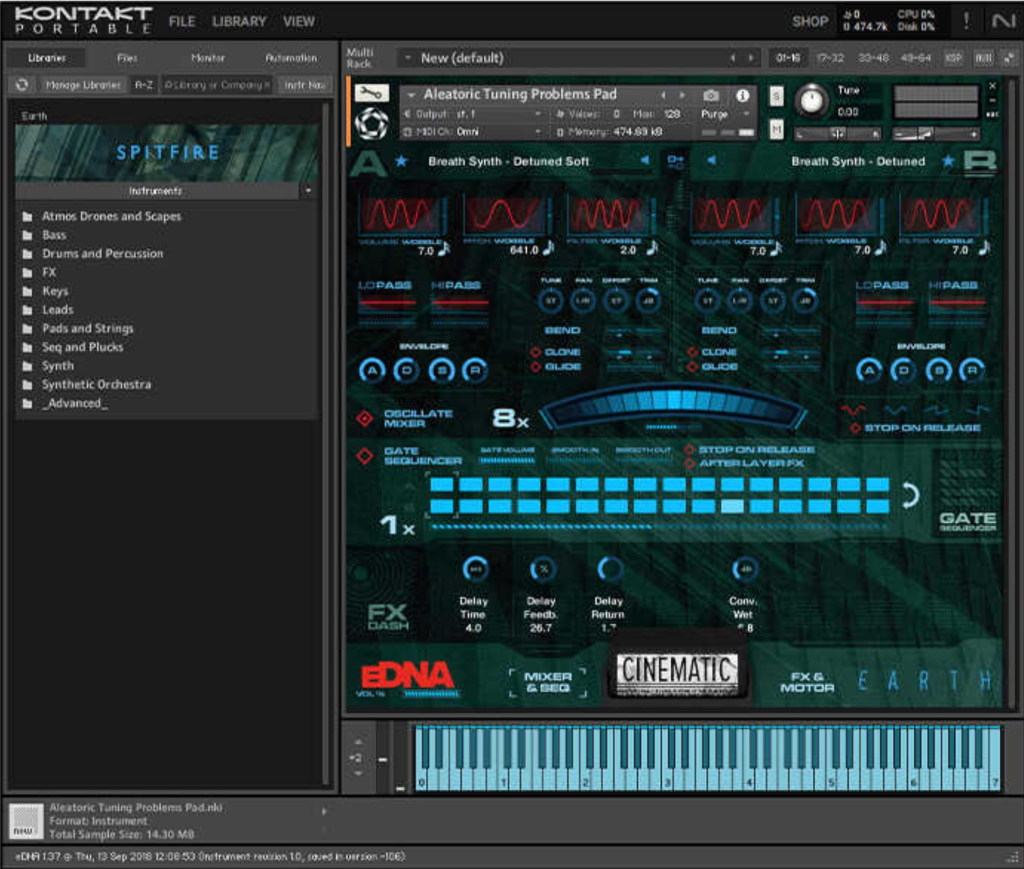This screenshot has width=1024, height=869.
Task: Switch to the Monitor tab
Action: click(x=208, y=58)
